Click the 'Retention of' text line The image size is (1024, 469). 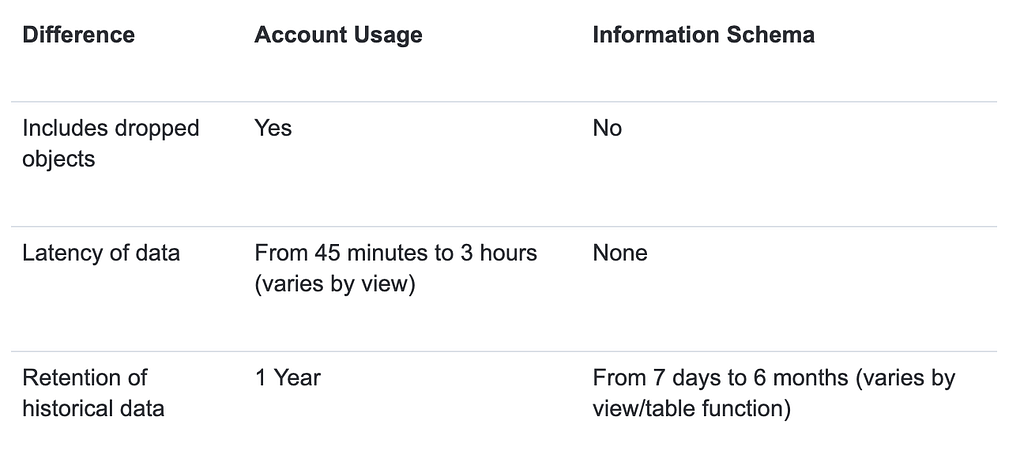click(x=85, y=378)
